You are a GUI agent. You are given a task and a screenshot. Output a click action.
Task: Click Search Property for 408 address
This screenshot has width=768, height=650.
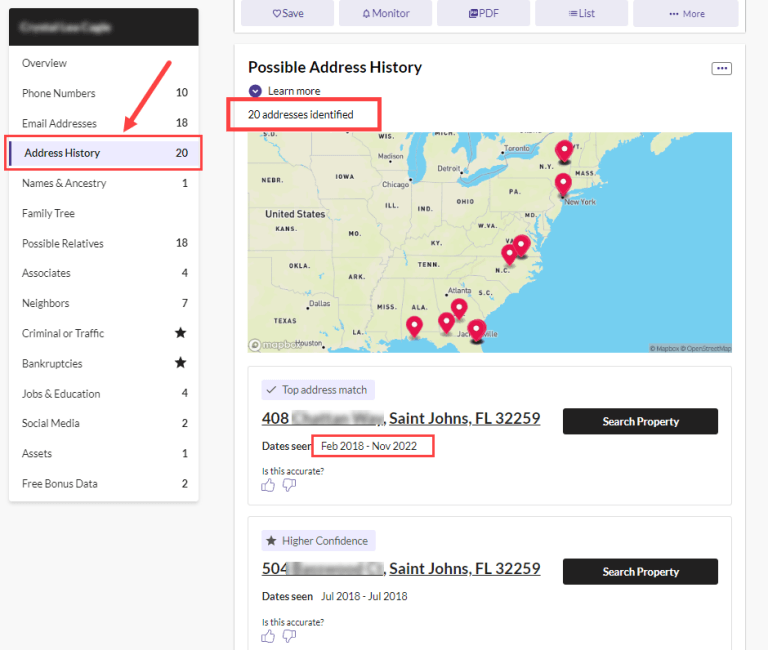(640, 421)
